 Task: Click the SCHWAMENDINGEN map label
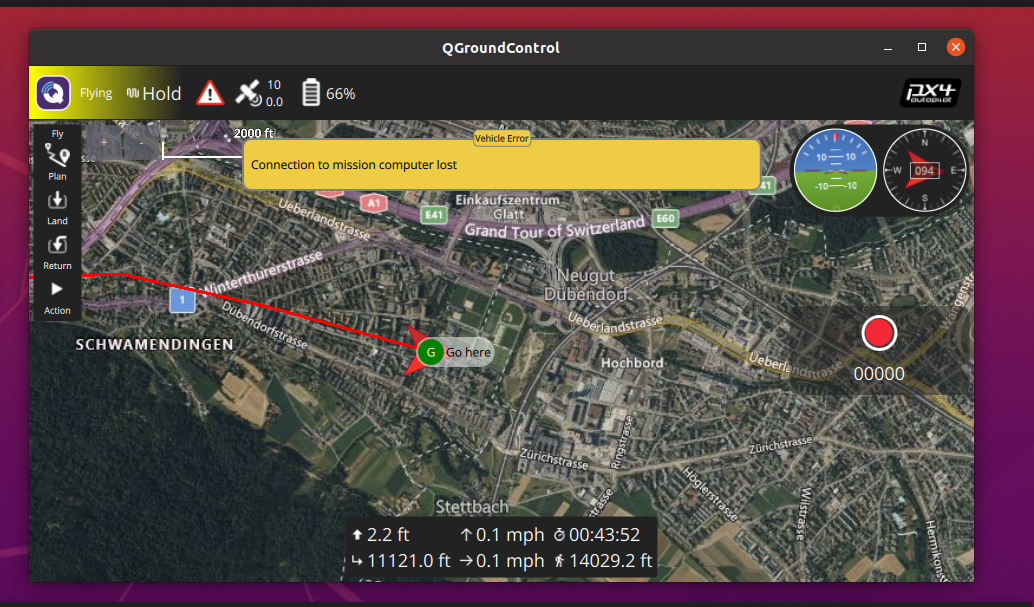(x=154, y=344)
